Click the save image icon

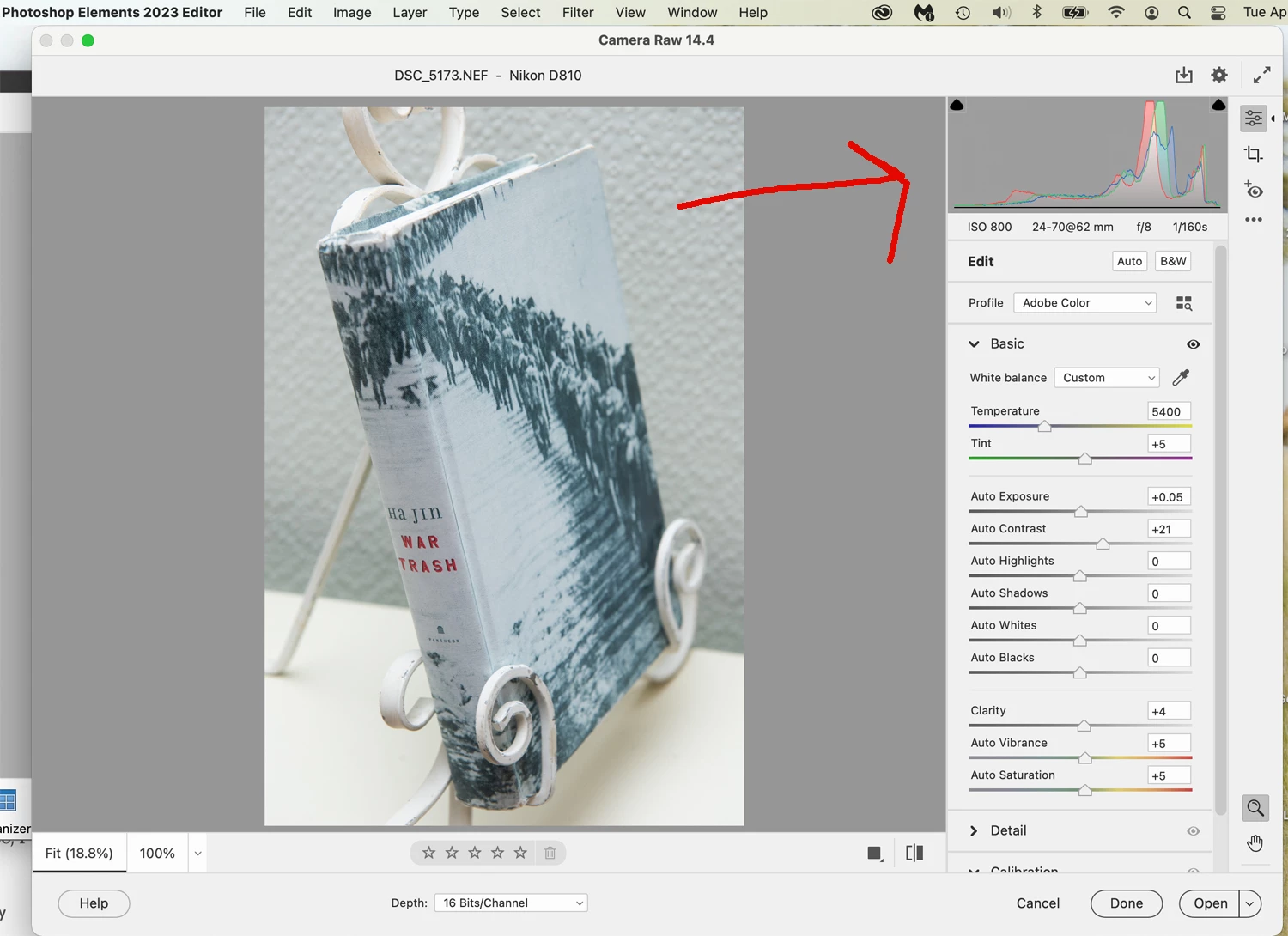[x=1184, y=76]
